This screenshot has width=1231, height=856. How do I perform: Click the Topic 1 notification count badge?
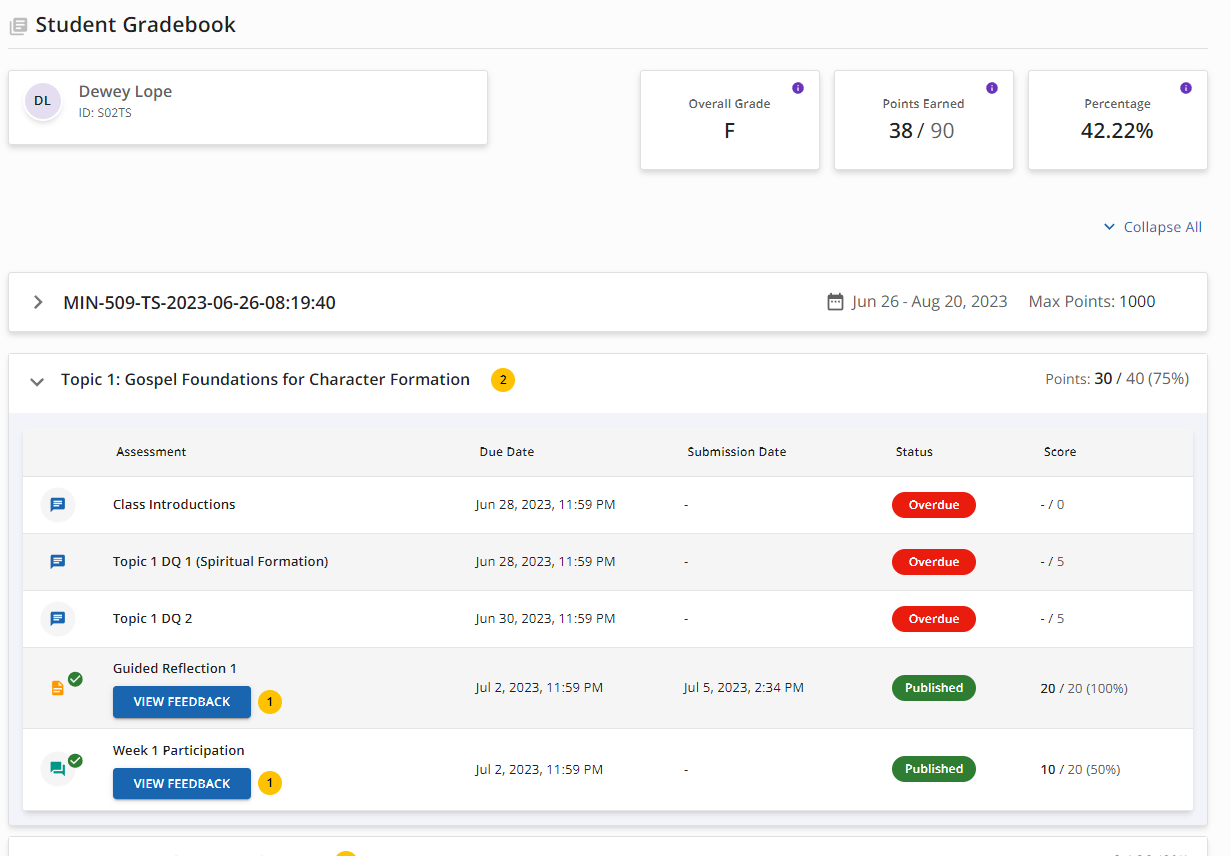[x=503, y=380]
